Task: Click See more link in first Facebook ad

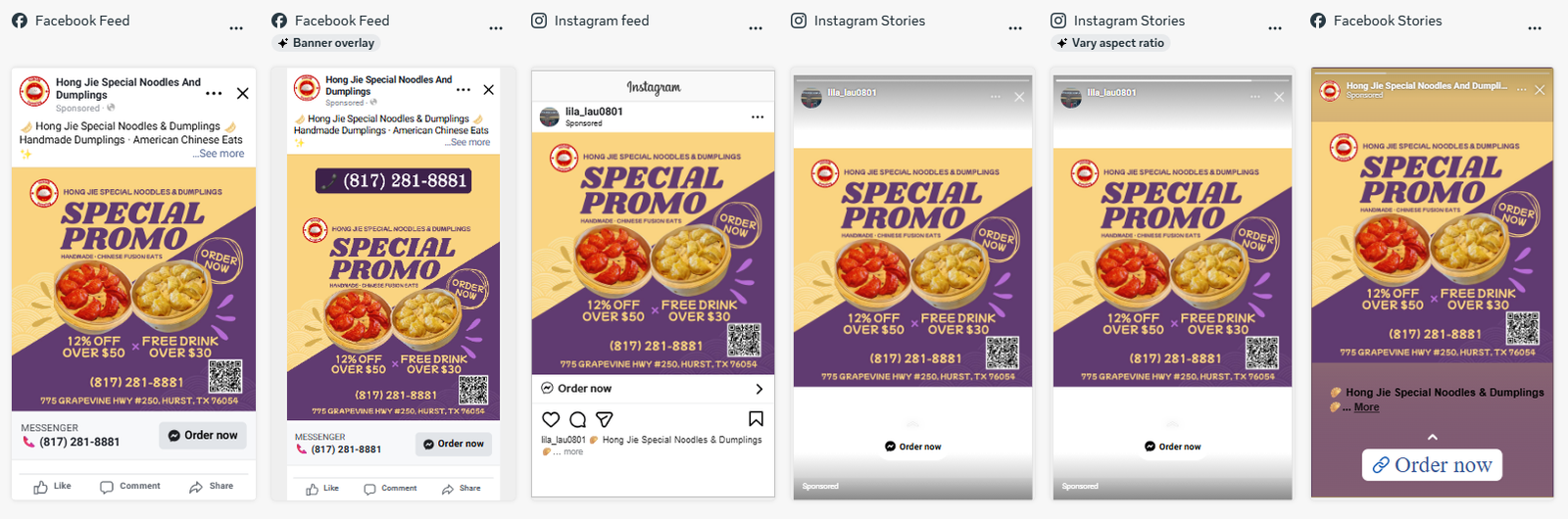Action: (219, 154)
